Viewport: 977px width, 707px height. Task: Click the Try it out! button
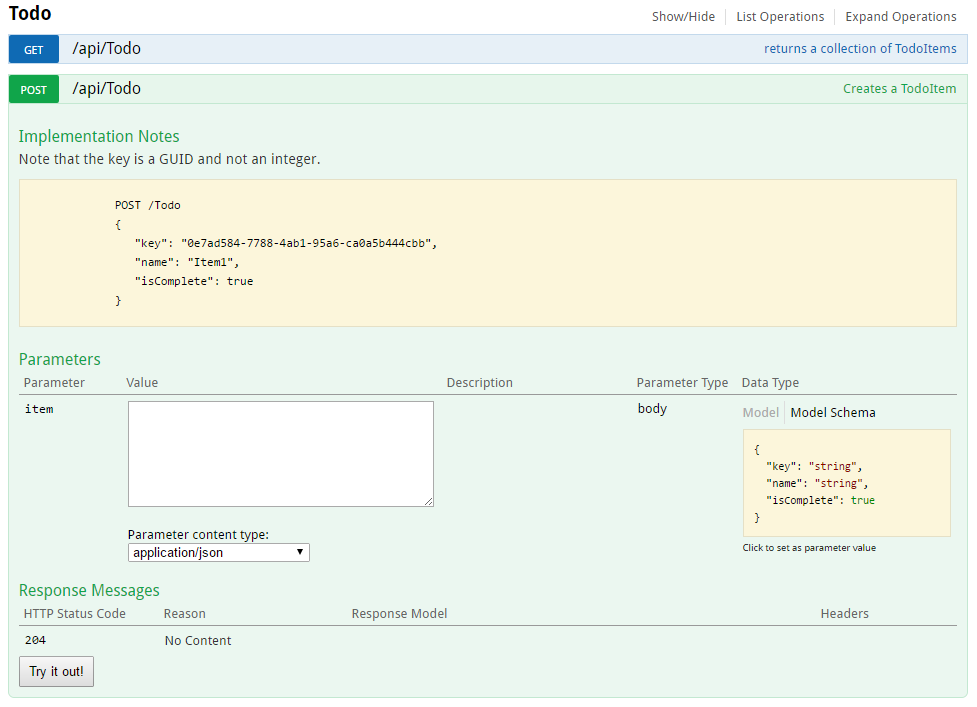coord(56,671)
